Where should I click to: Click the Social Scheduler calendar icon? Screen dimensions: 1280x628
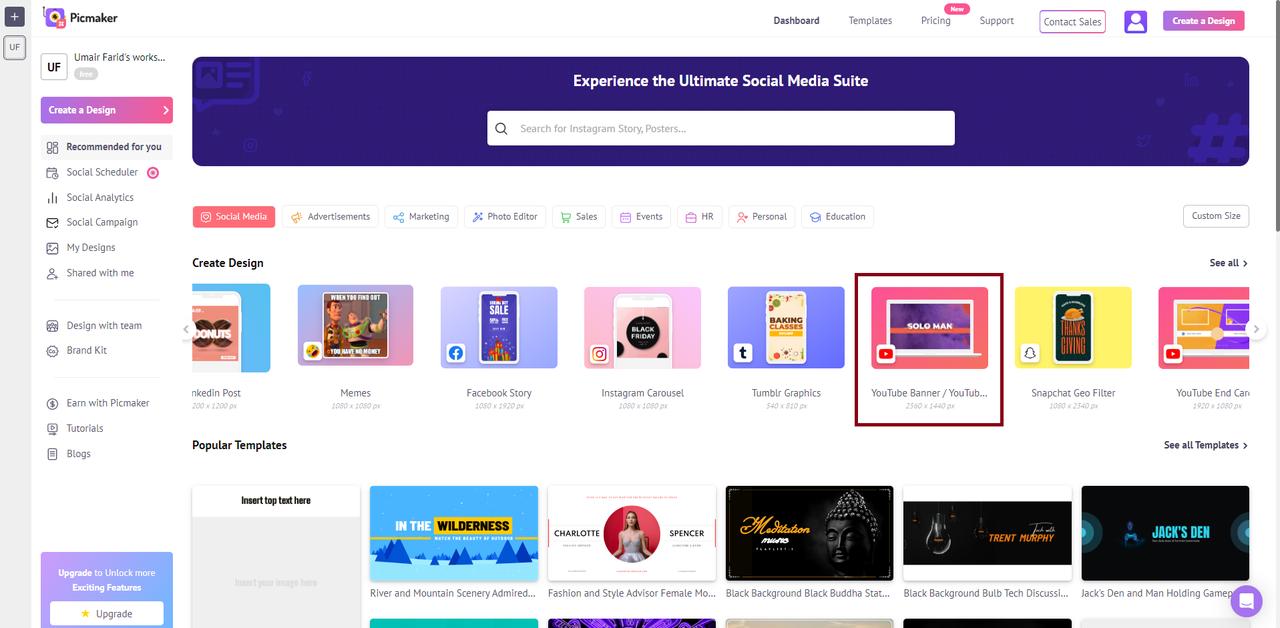(53, 172)
